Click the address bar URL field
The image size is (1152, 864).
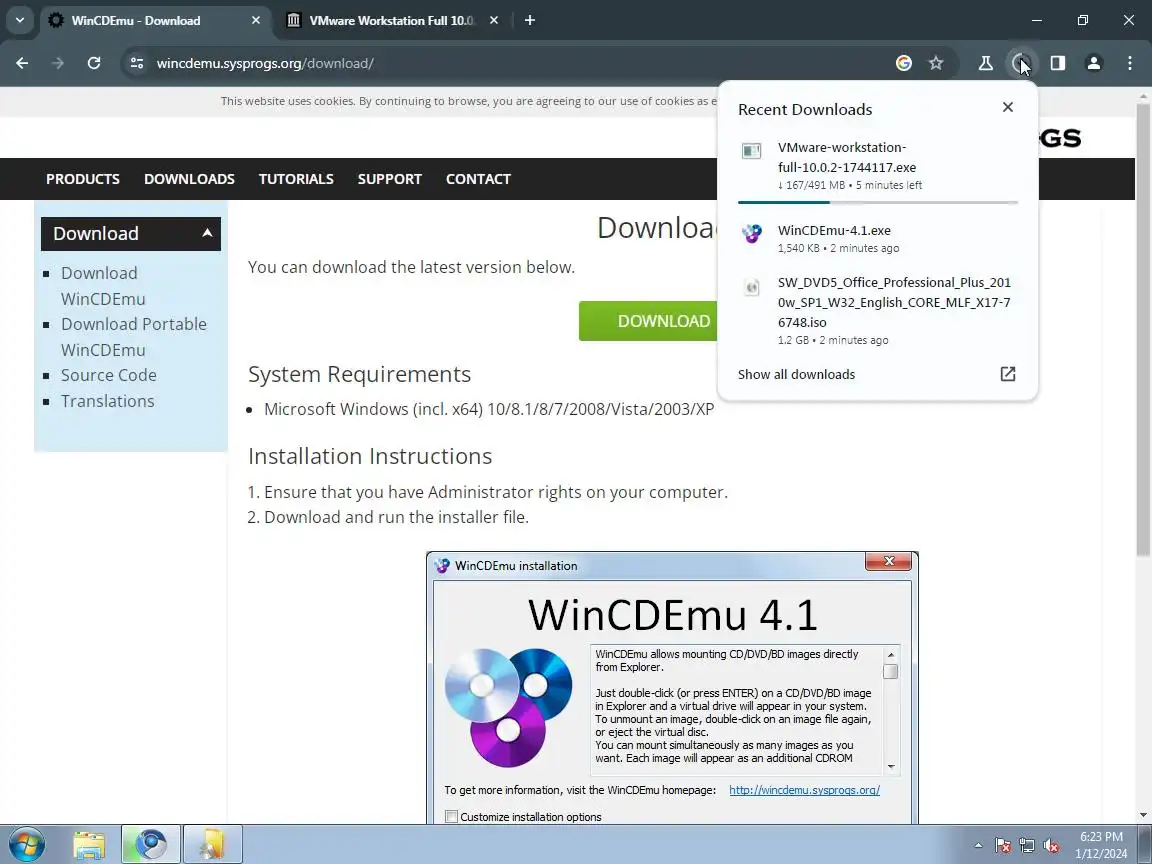pyautogui.click(x=514, y=63)
